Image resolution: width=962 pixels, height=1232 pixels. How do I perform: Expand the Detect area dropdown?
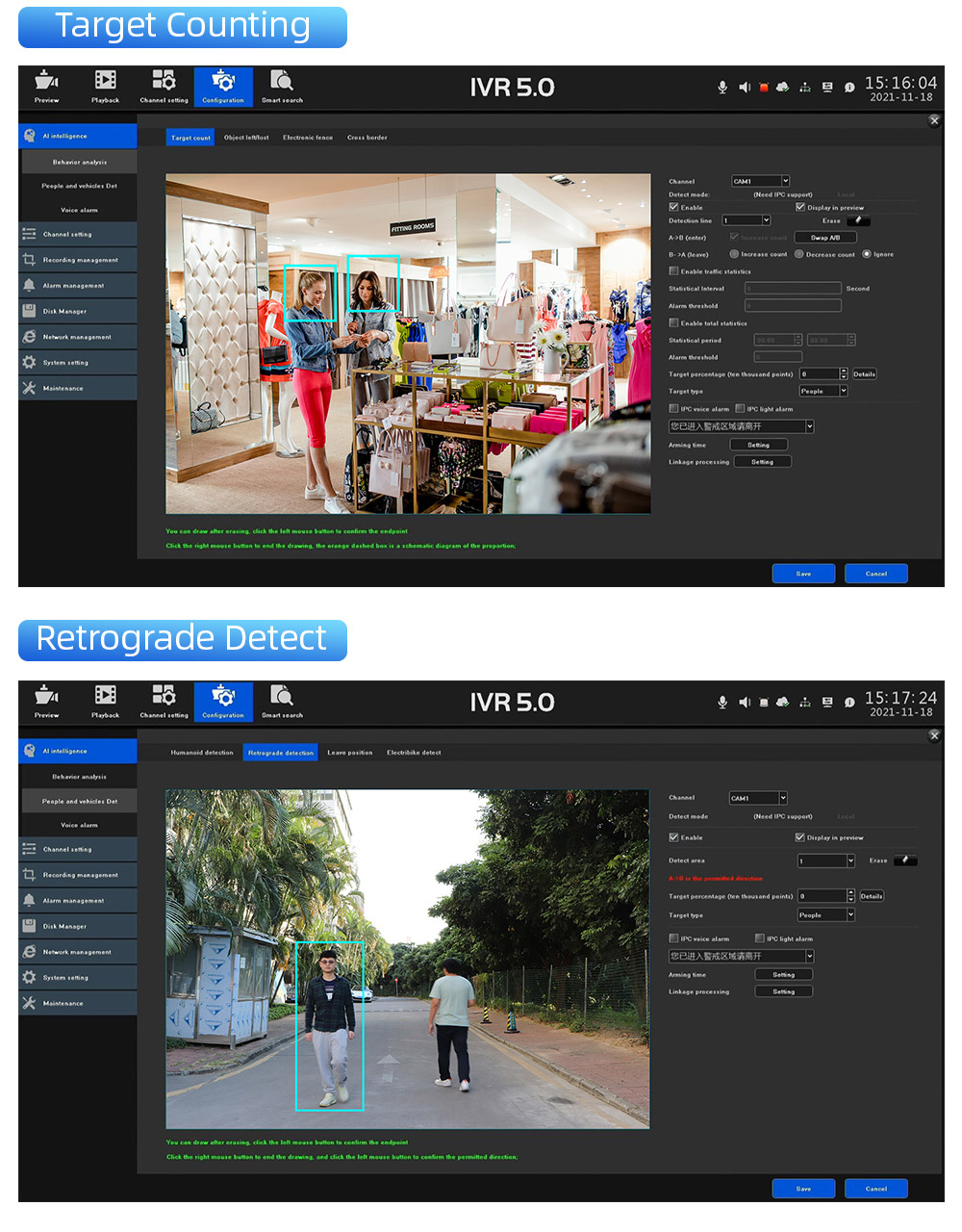pos(850,860)
